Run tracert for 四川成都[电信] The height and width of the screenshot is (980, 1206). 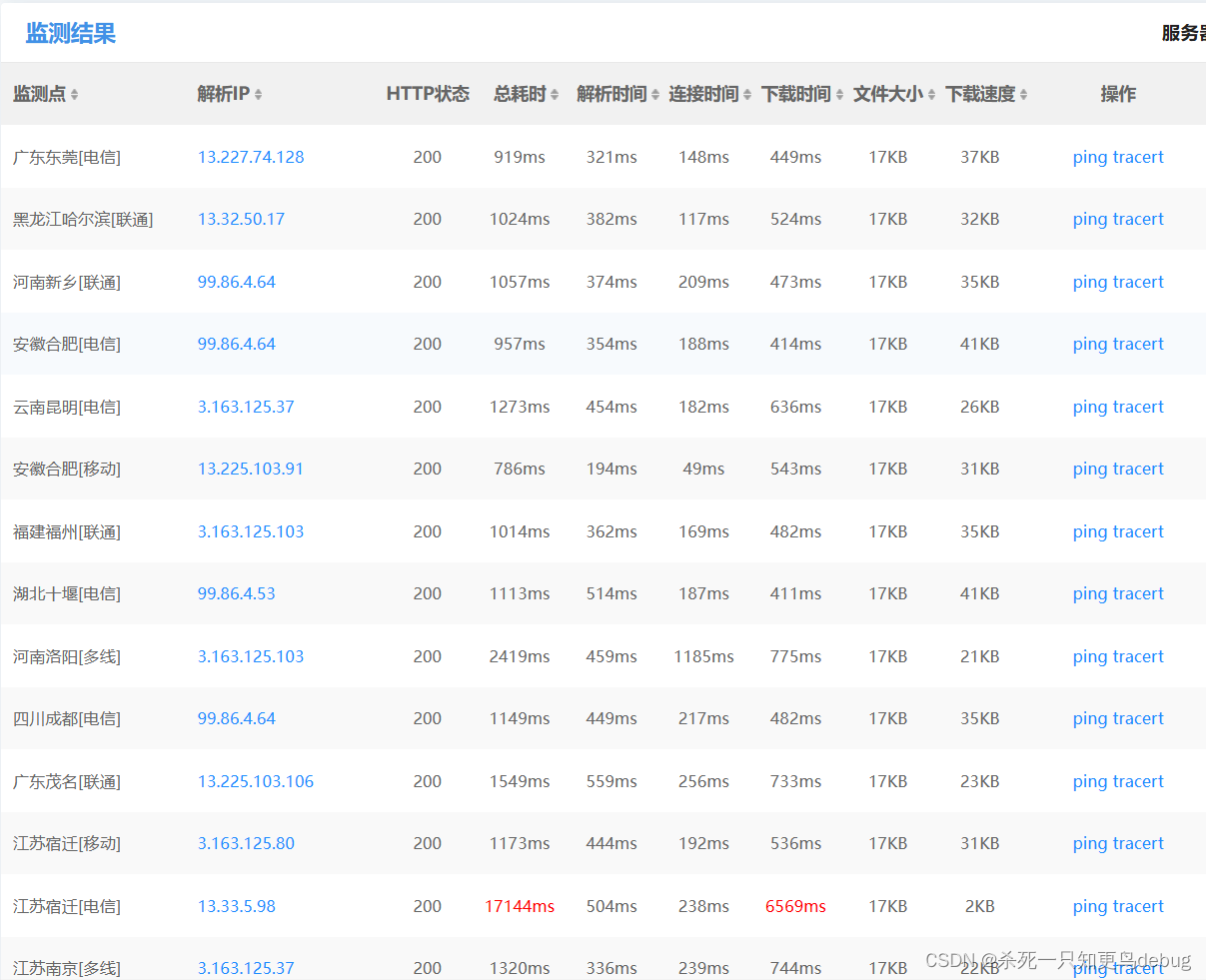point(1138,718)
